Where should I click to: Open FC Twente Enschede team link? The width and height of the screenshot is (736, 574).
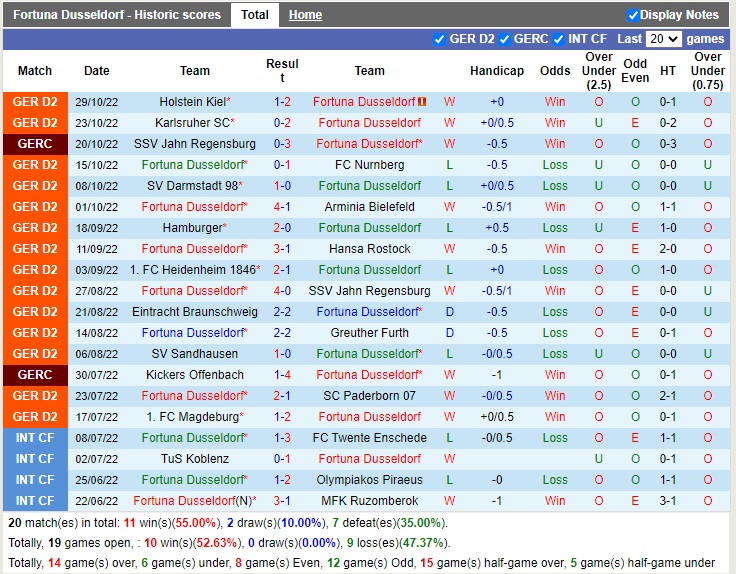point(369,438)
